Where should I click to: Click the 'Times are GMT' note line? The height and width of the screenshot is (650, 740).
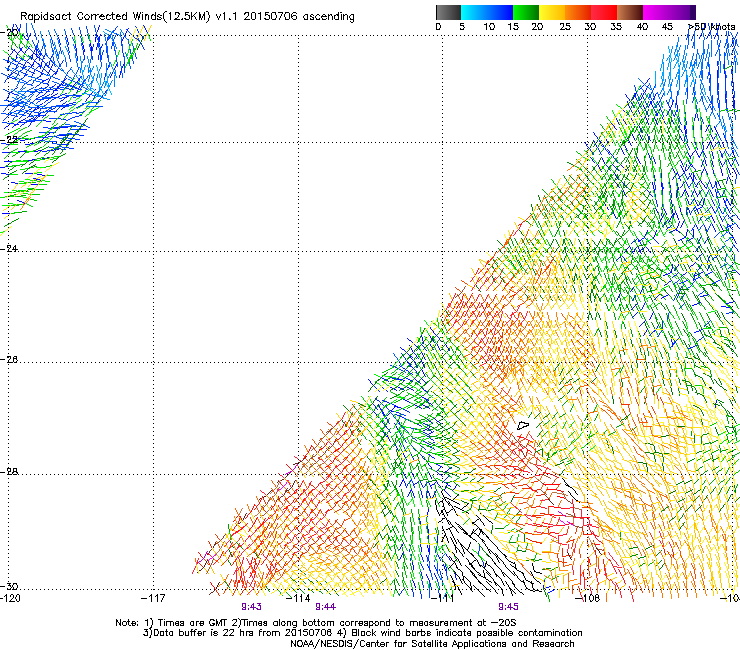(x=315, y=623)
